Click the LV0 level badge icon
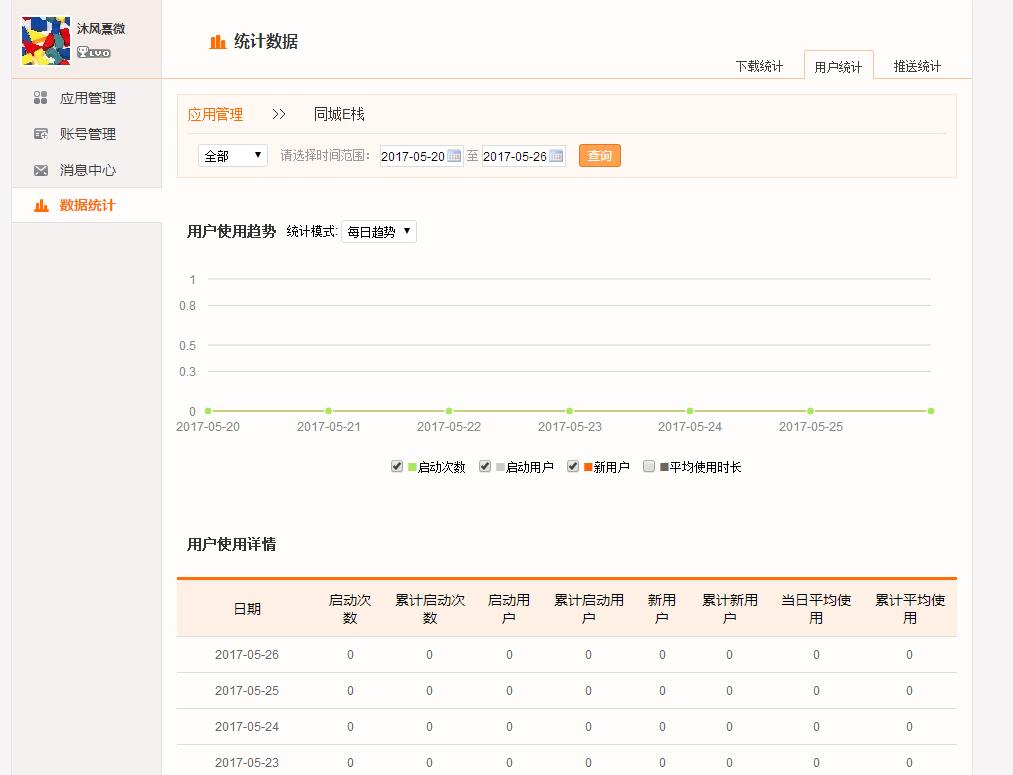 pos(93,53)
